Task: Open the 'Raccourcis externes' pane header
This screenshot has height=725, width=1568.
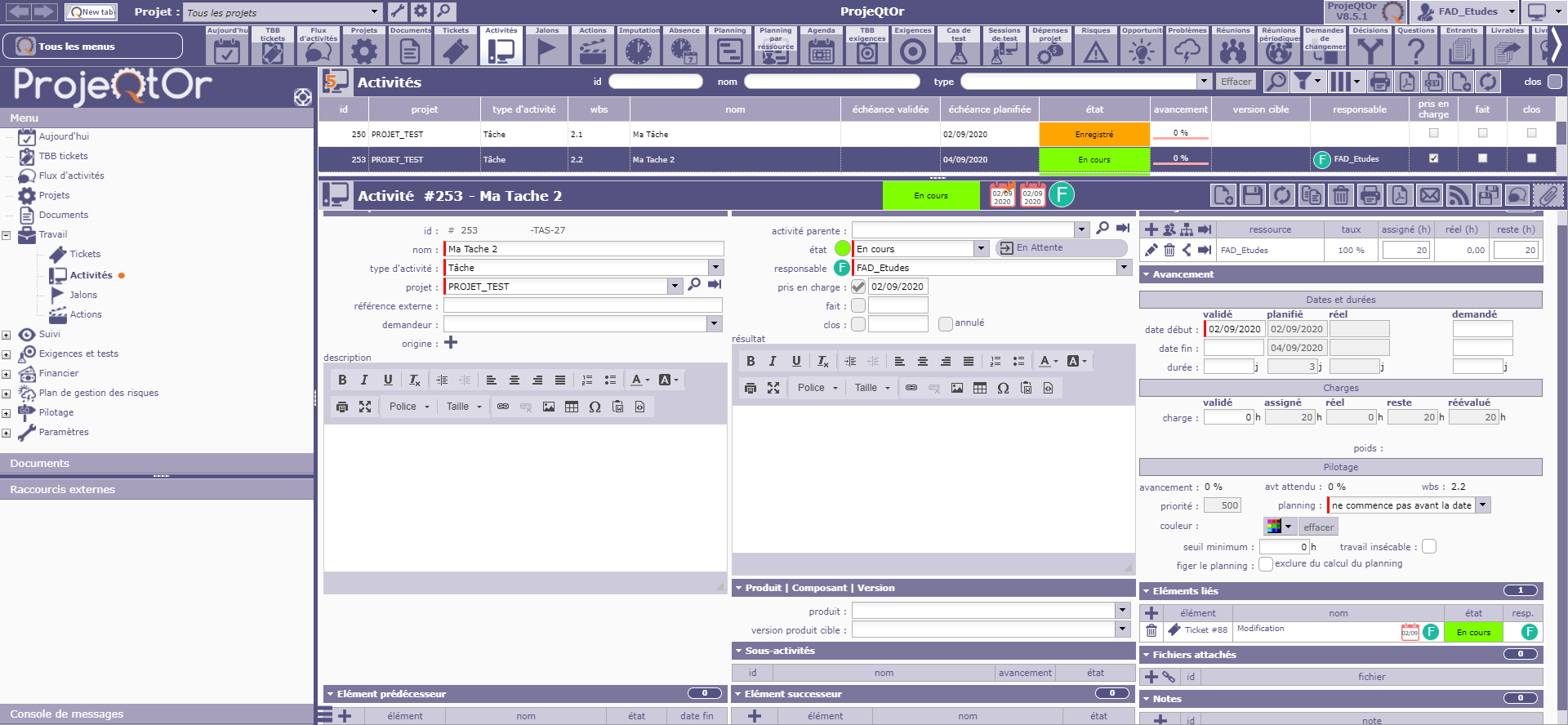Action: (x=157, y=489)
